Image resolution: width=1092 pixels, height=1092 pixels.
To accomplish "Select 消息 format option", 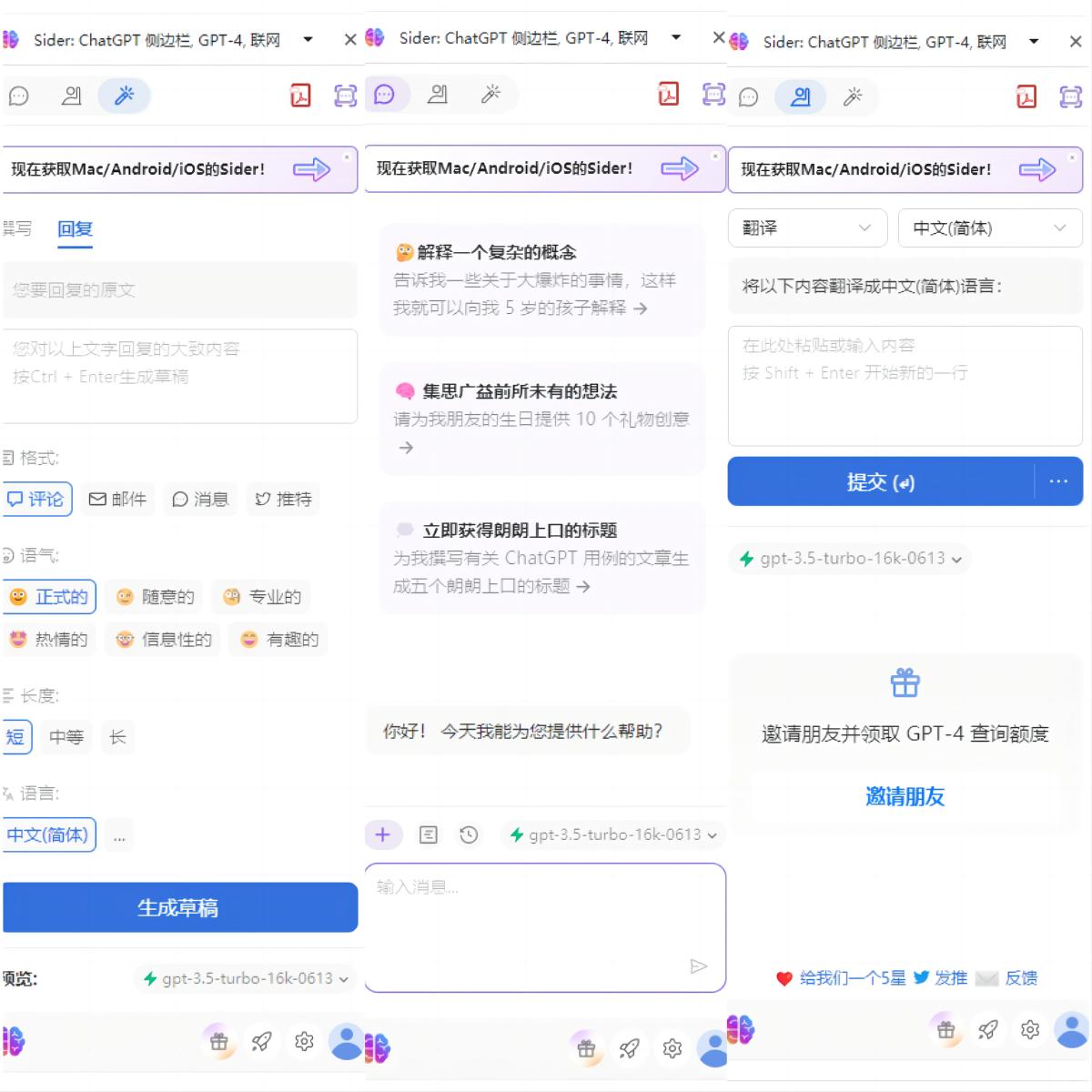I will (200, 499).
